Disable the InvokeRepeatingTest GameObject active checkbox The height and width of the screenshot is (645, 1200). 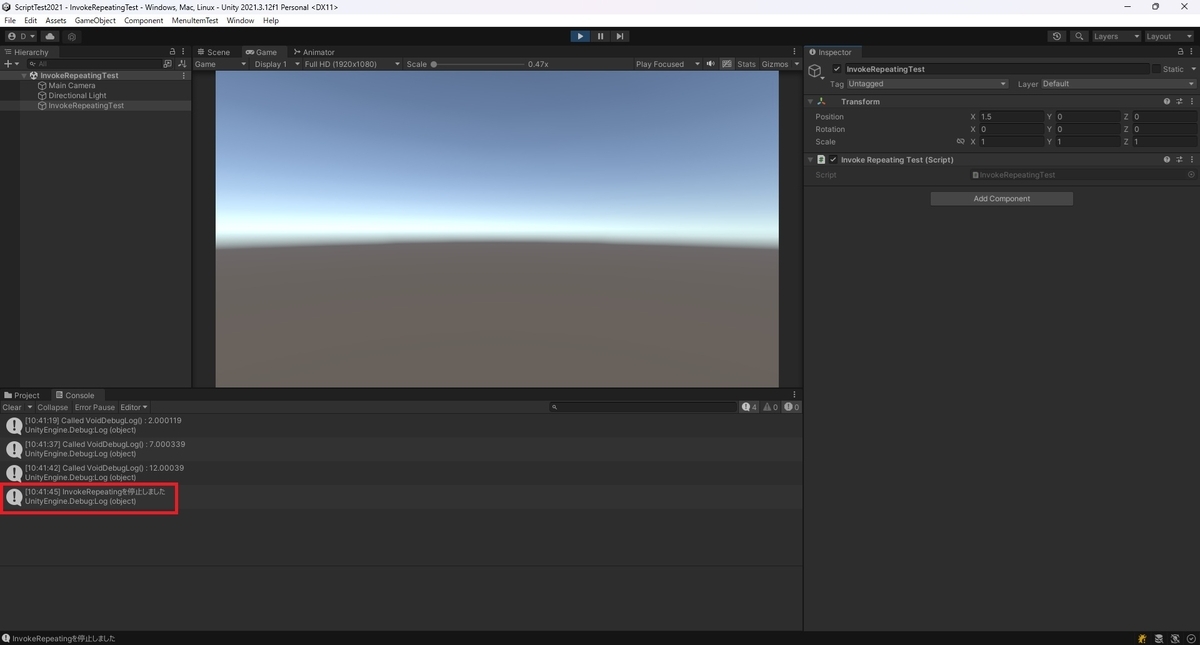(x=837, y=68)
